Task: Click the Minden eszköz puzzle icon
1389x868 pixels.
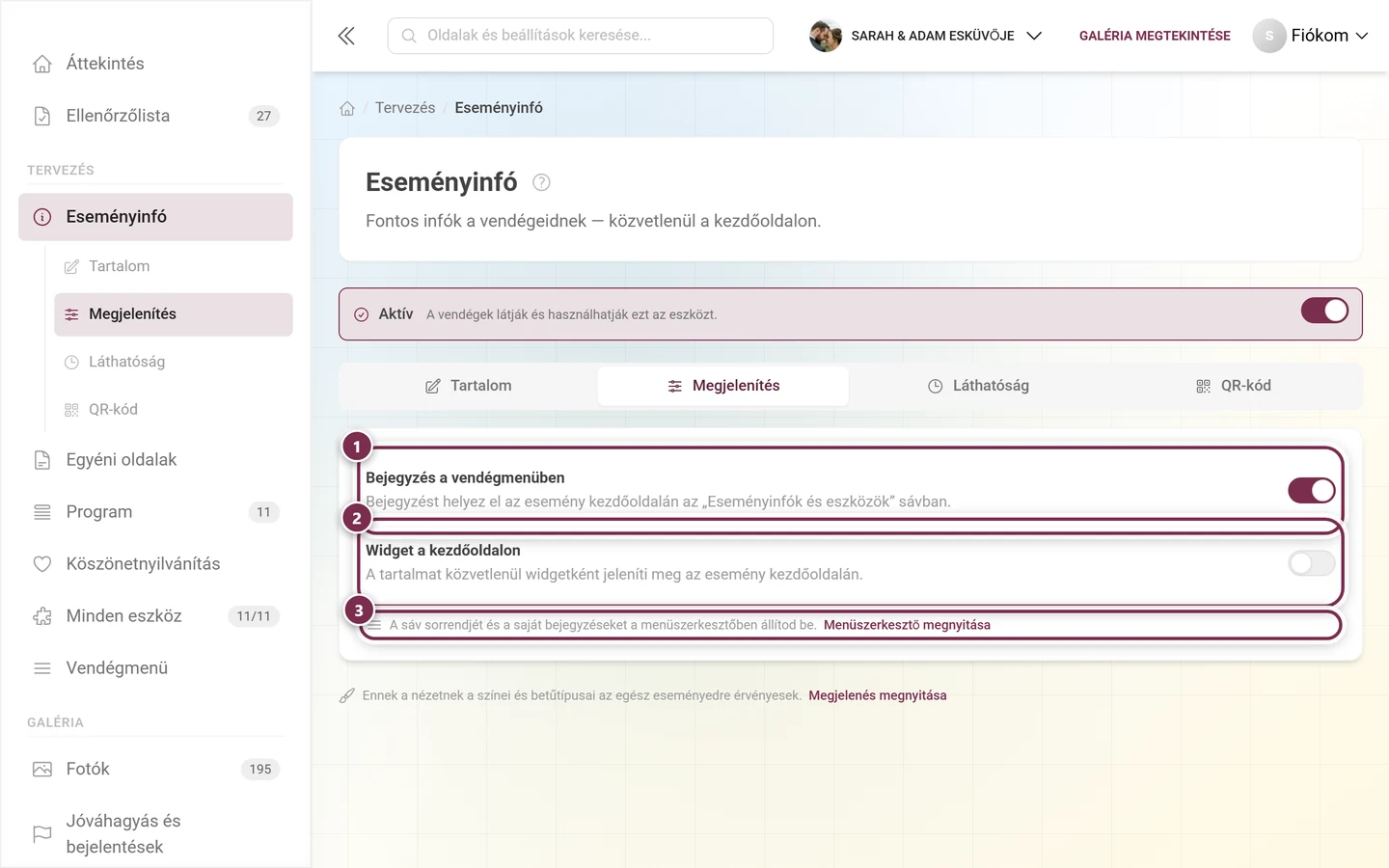Action: pyautogui.click(x=42, y=616)
